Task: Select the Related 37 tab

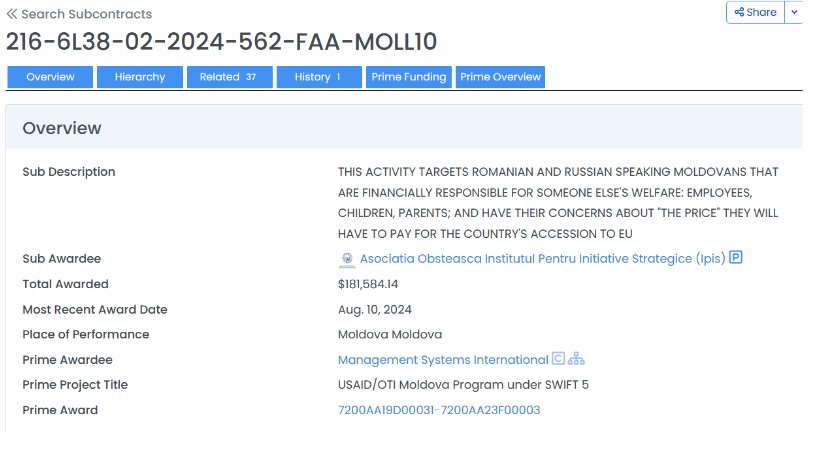Action: (229, 77)
